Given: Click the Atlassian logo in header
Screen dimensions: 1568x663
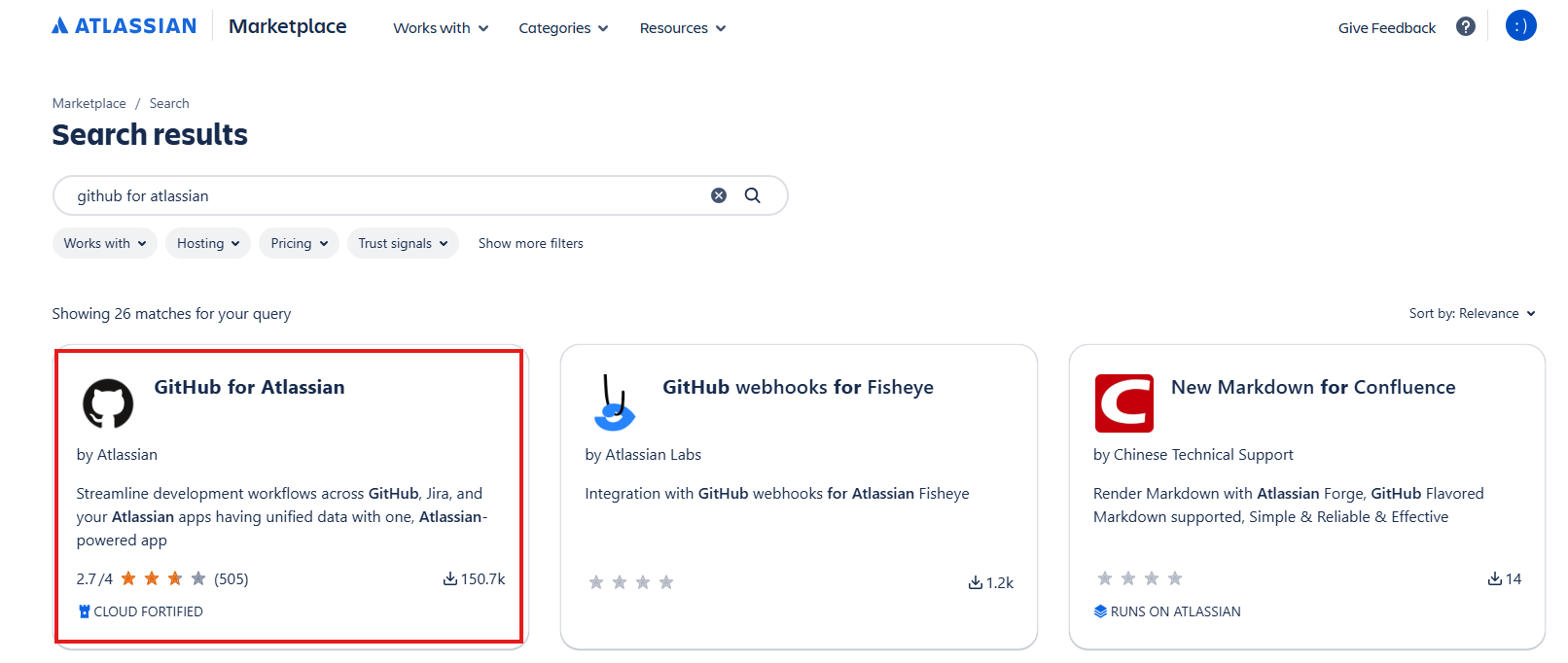Looking at the screenshot, I should coord(125,26).
